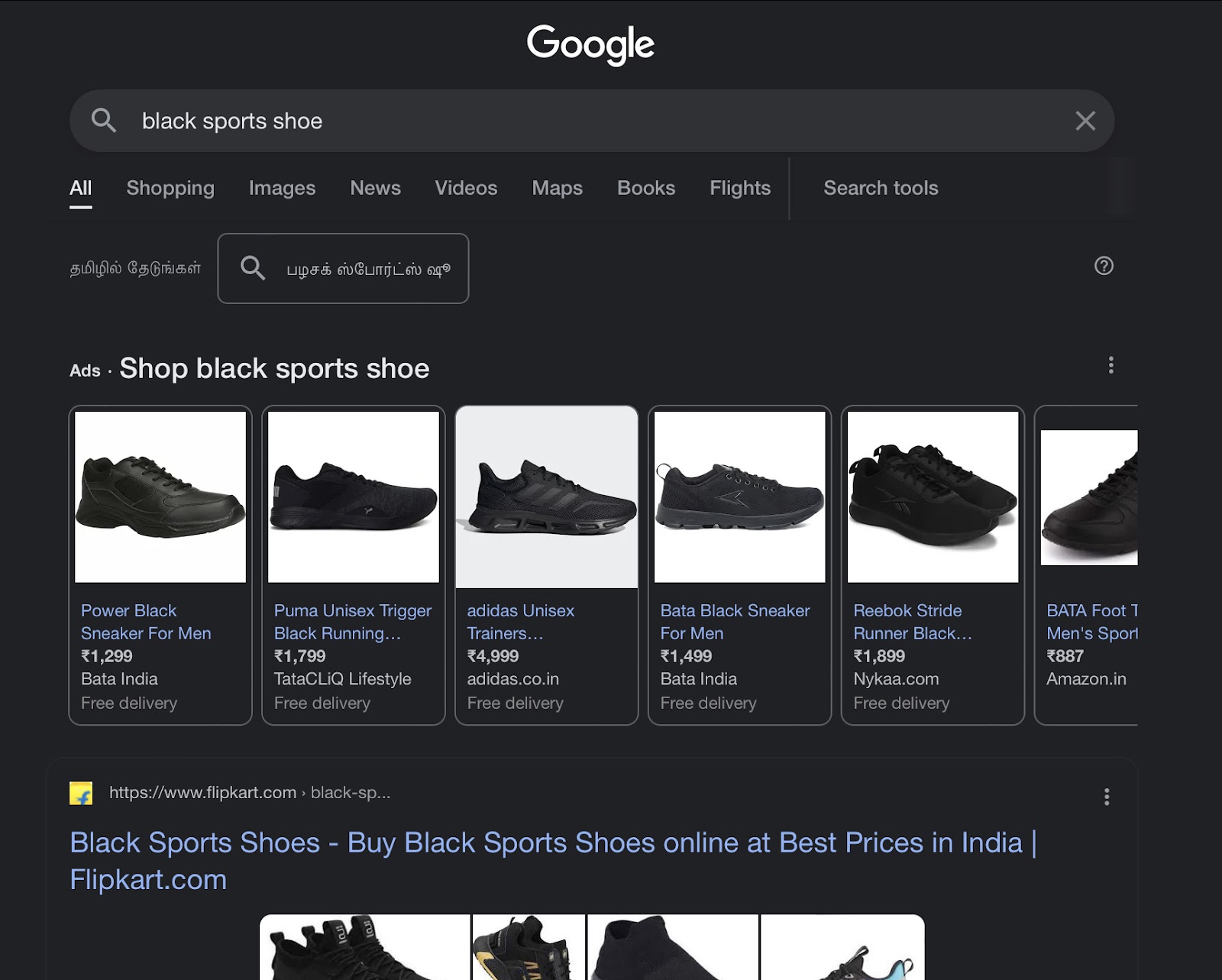Click the flipkart.com result URL
1222x980 pixels.
tap(250, 793)
